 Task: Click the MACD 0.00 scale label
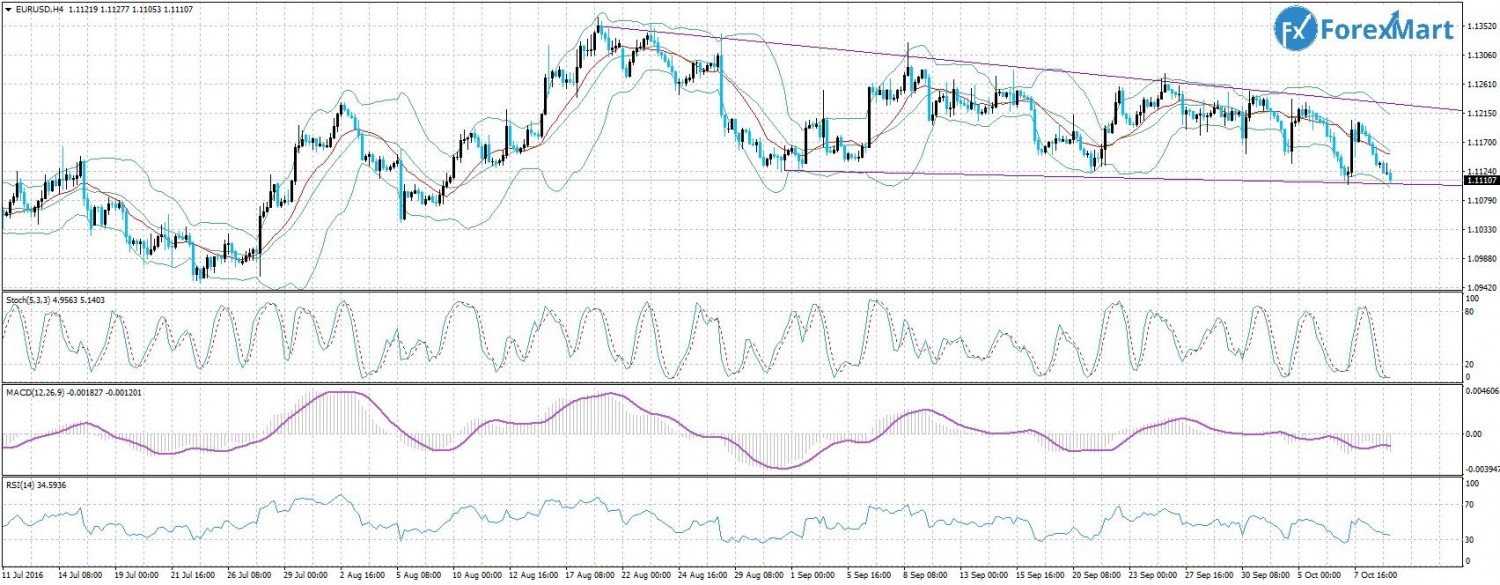pyautogui.click(x=1474, y=434)
